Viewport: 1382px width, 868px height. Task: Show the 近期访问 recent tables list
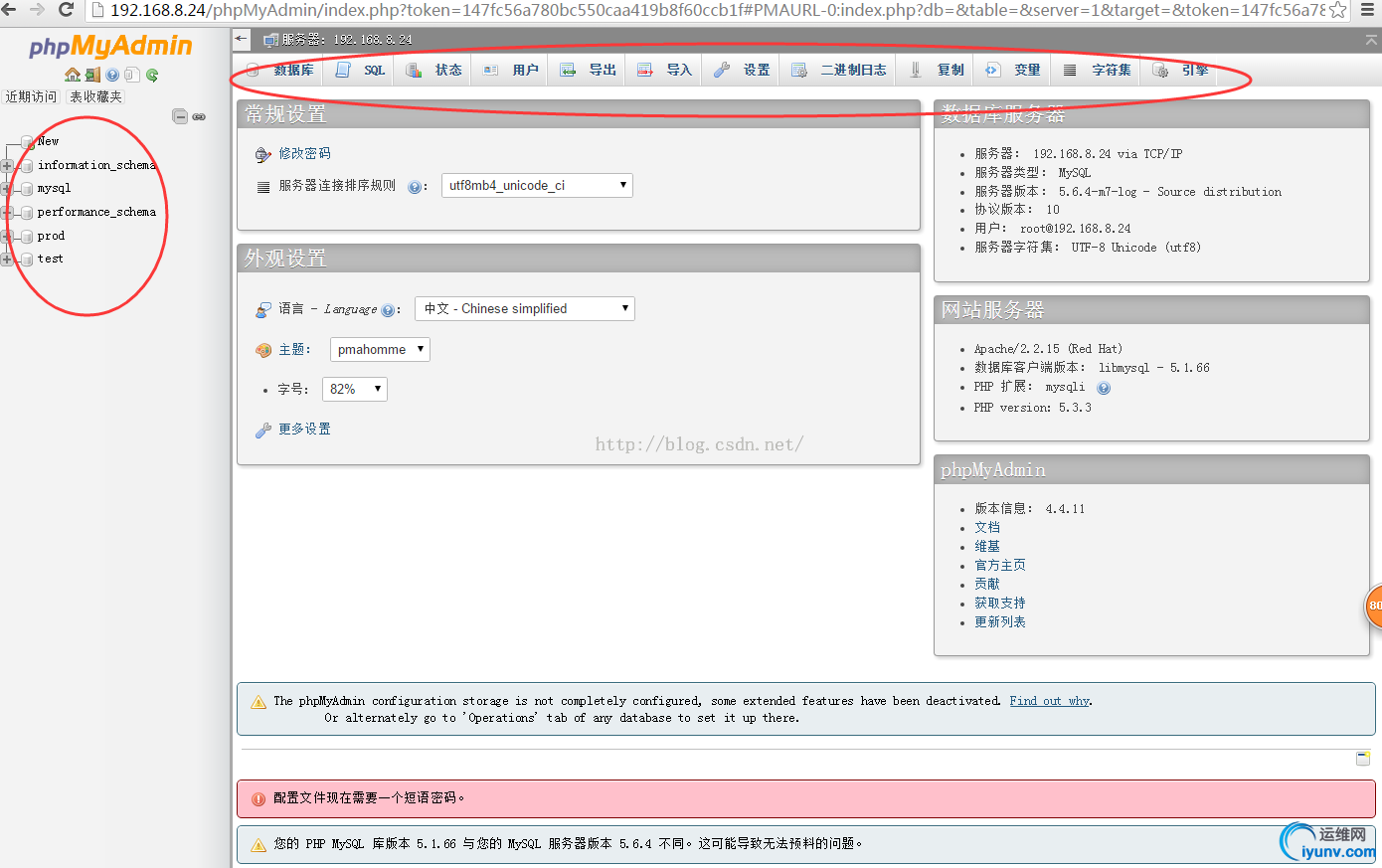pyautogui.click(x=31, y=97)
